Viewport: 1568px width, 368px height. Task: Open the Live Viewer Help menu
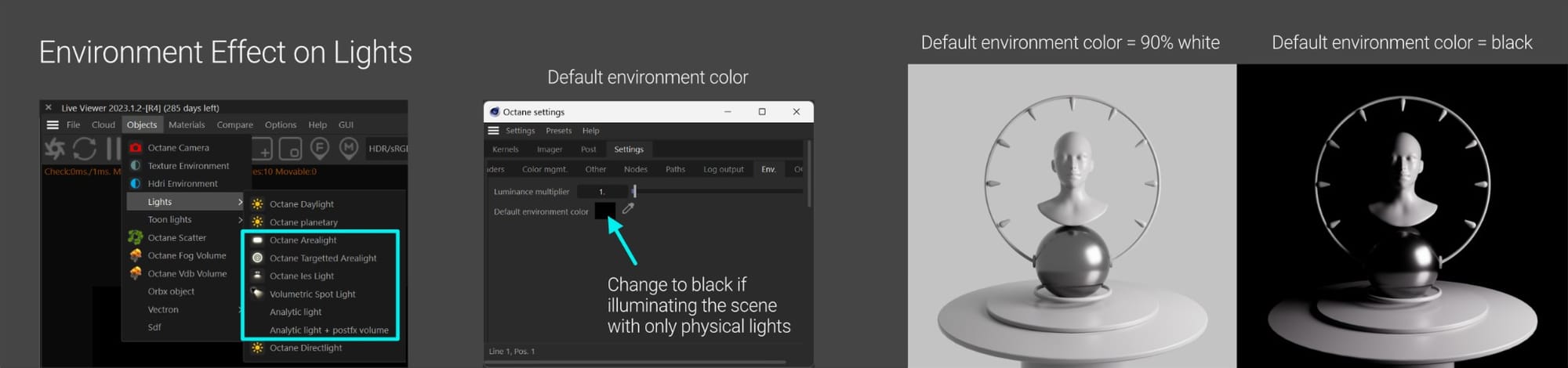[318, 124]
